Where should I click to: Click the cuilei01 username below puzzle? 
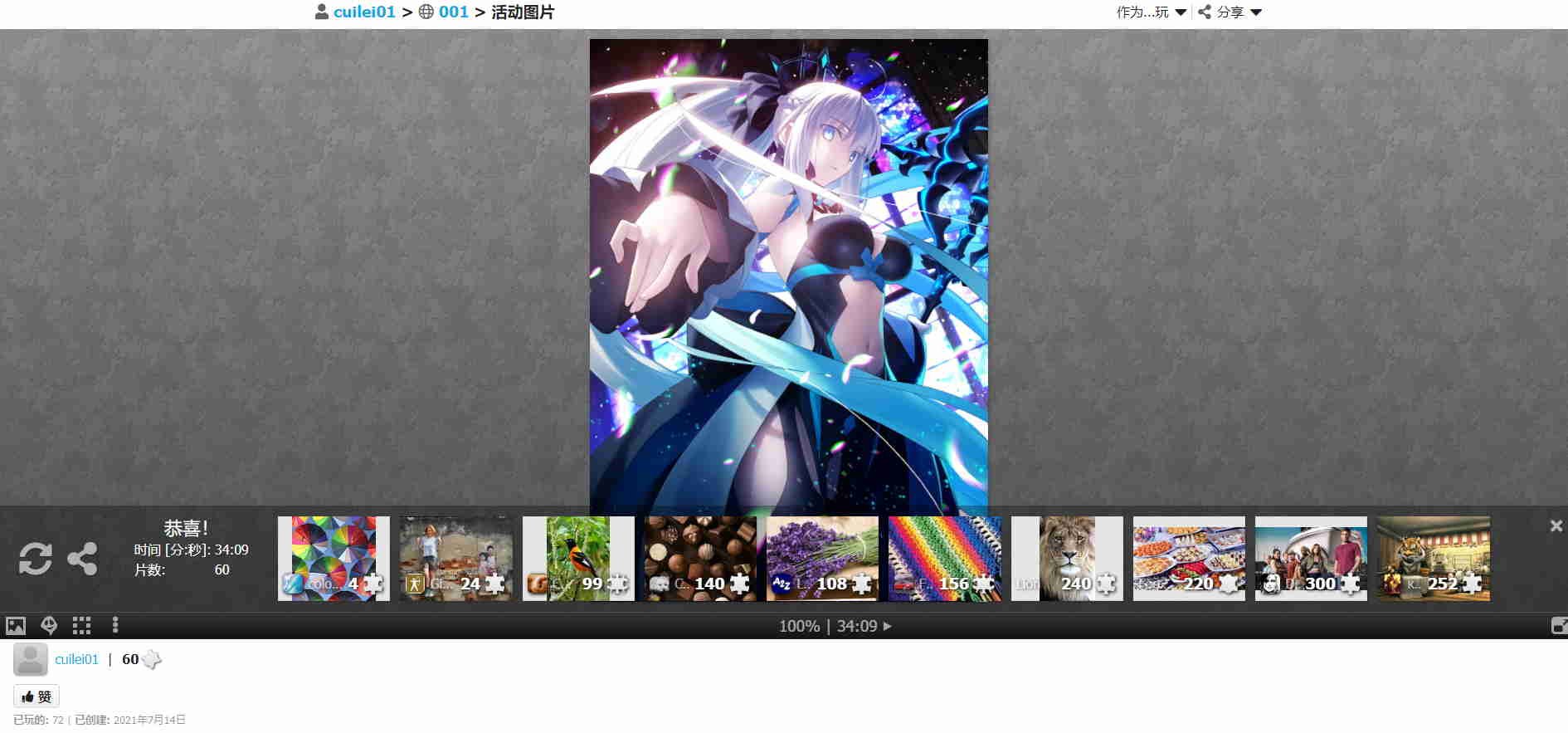[76, 659]
